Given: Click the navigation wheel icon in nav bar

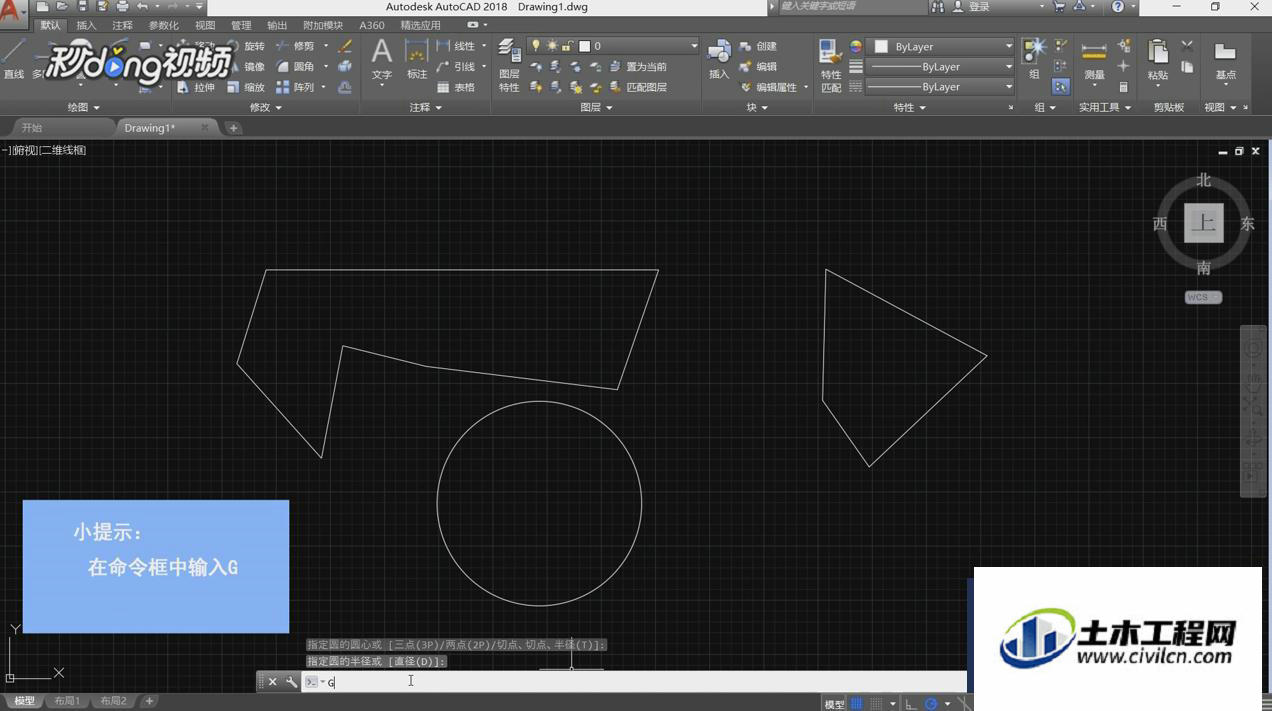Looking at the screenshot, I should click(x=1253, y=350).
